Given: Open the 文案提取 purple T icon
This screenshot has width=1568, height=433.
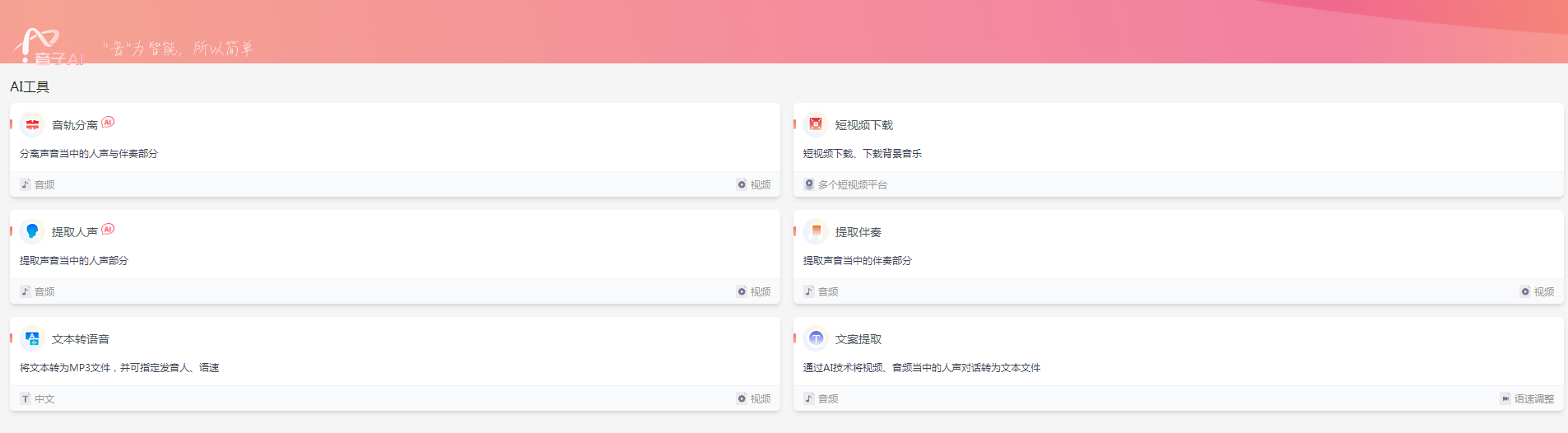Looking at the screenshot, I should 816,338.
